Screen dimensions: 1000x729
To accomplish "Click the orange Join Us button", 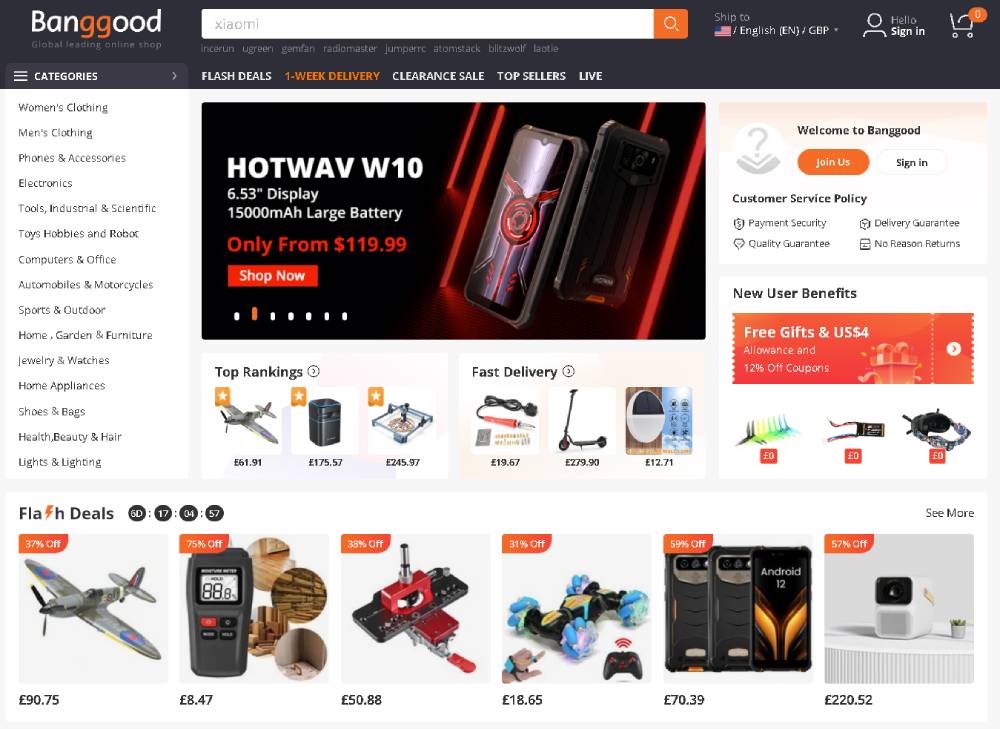I will pos(833,162).
